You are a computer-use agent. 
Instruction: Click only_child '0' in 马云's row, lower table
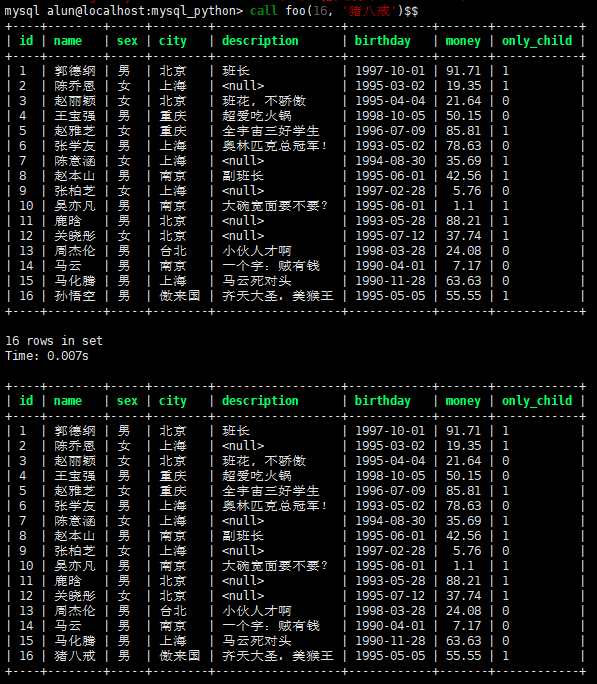pos(505,626)
